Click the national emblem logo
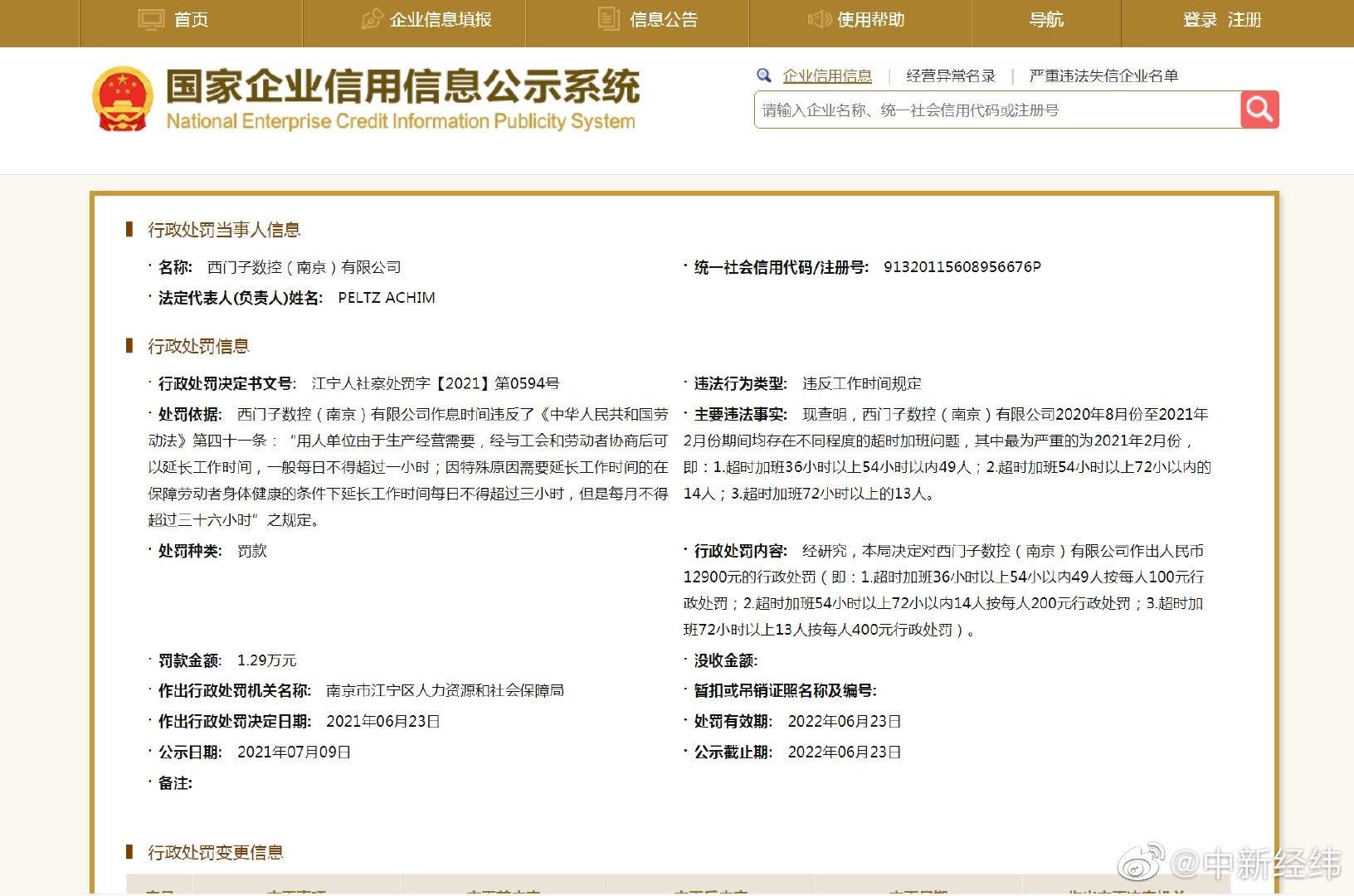The image size is (1354, 896). [122, 100]
